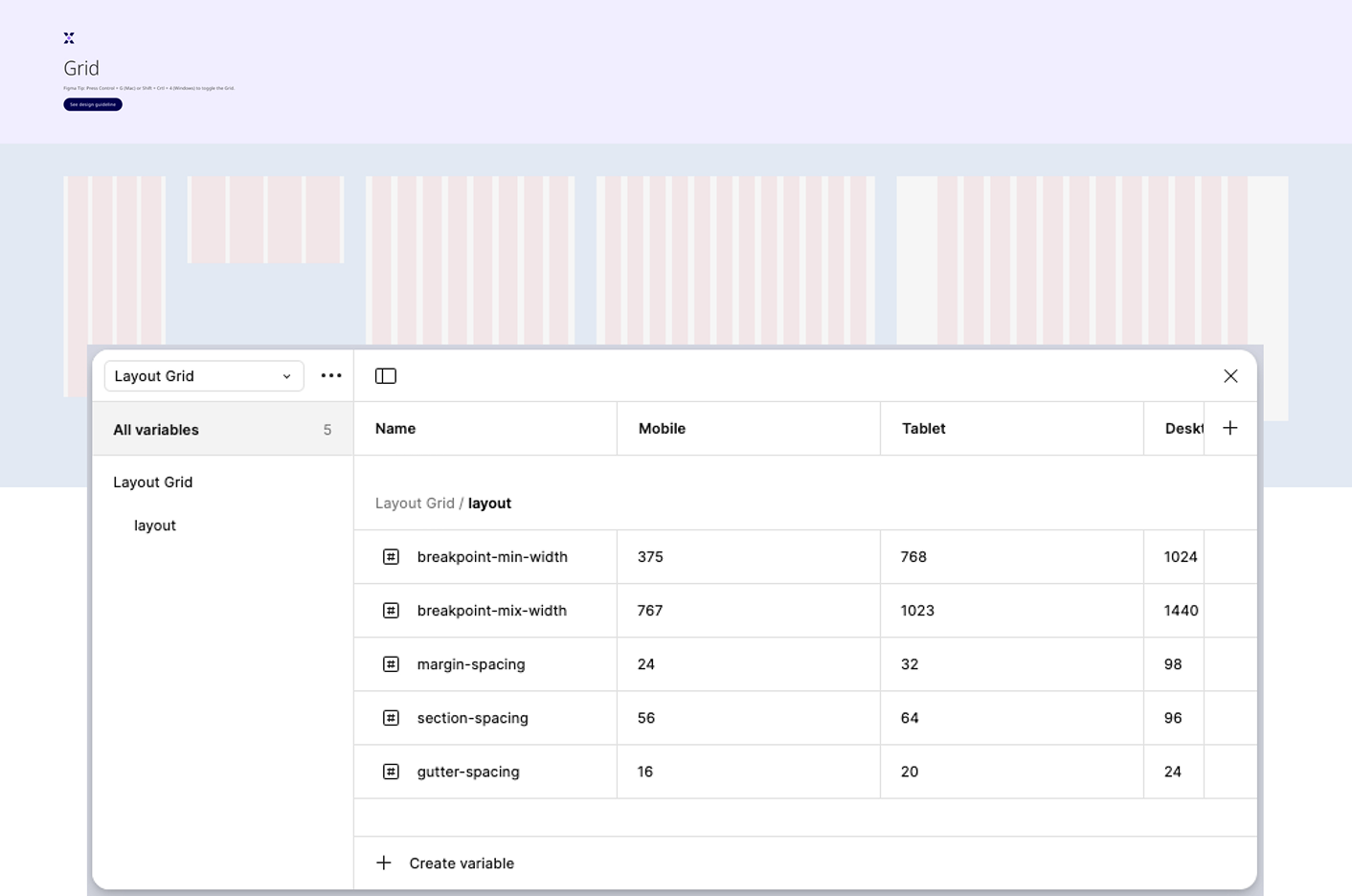Click the Tablet column header
1352x896 pixels.
coord(923,429)
